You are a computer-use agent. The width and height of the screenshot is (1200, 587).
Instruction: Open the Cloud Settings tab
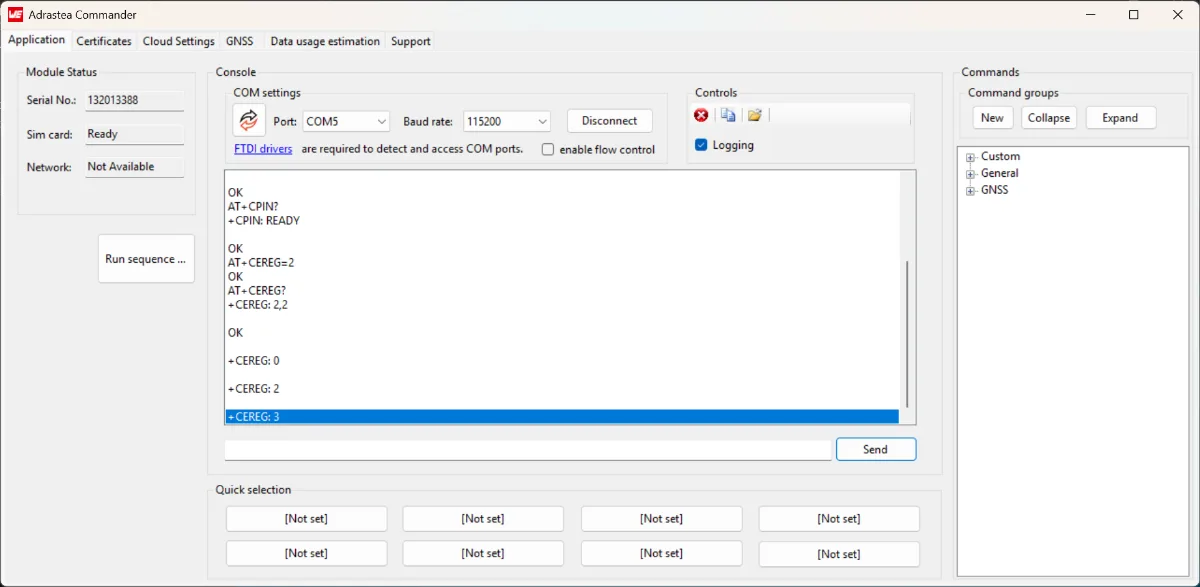point(178,41)
